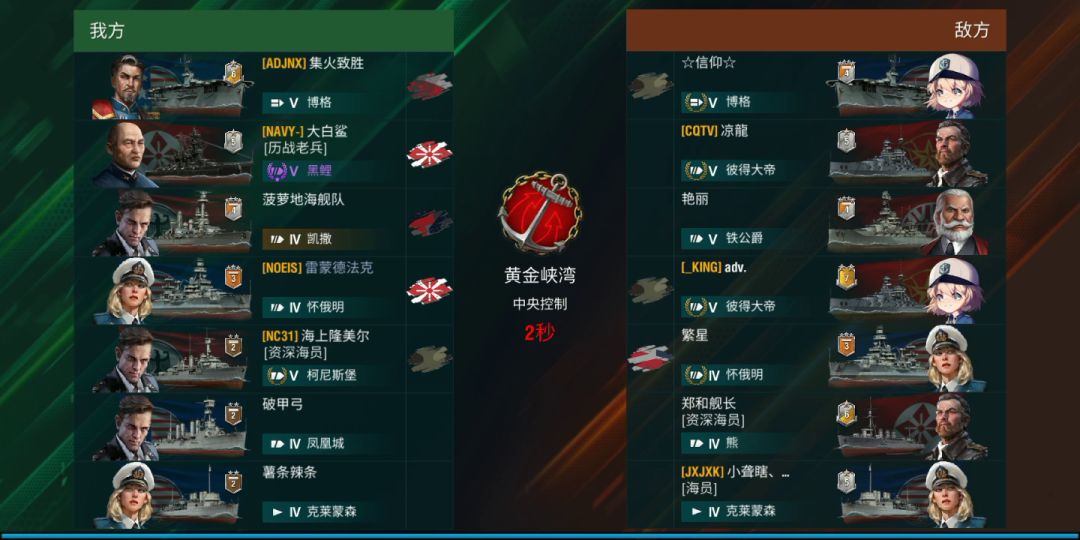Click flag emblem beside 雷蒙德法克

click(429, 291)
